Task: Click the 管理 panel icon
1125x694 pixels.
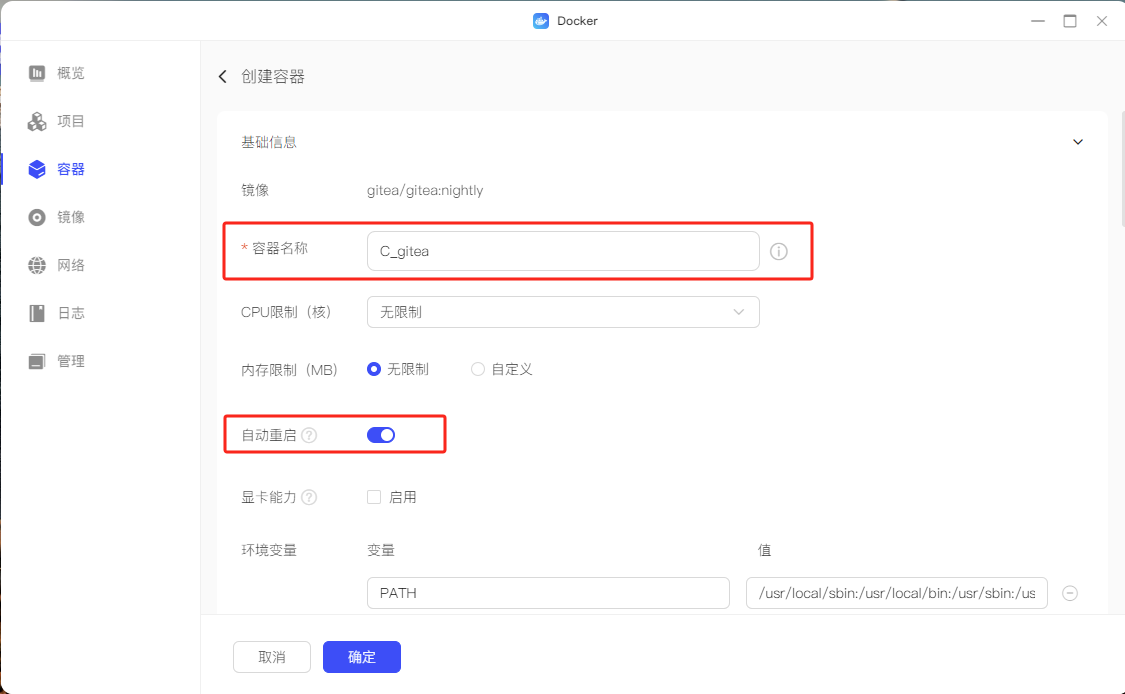Action: [37, 362]
